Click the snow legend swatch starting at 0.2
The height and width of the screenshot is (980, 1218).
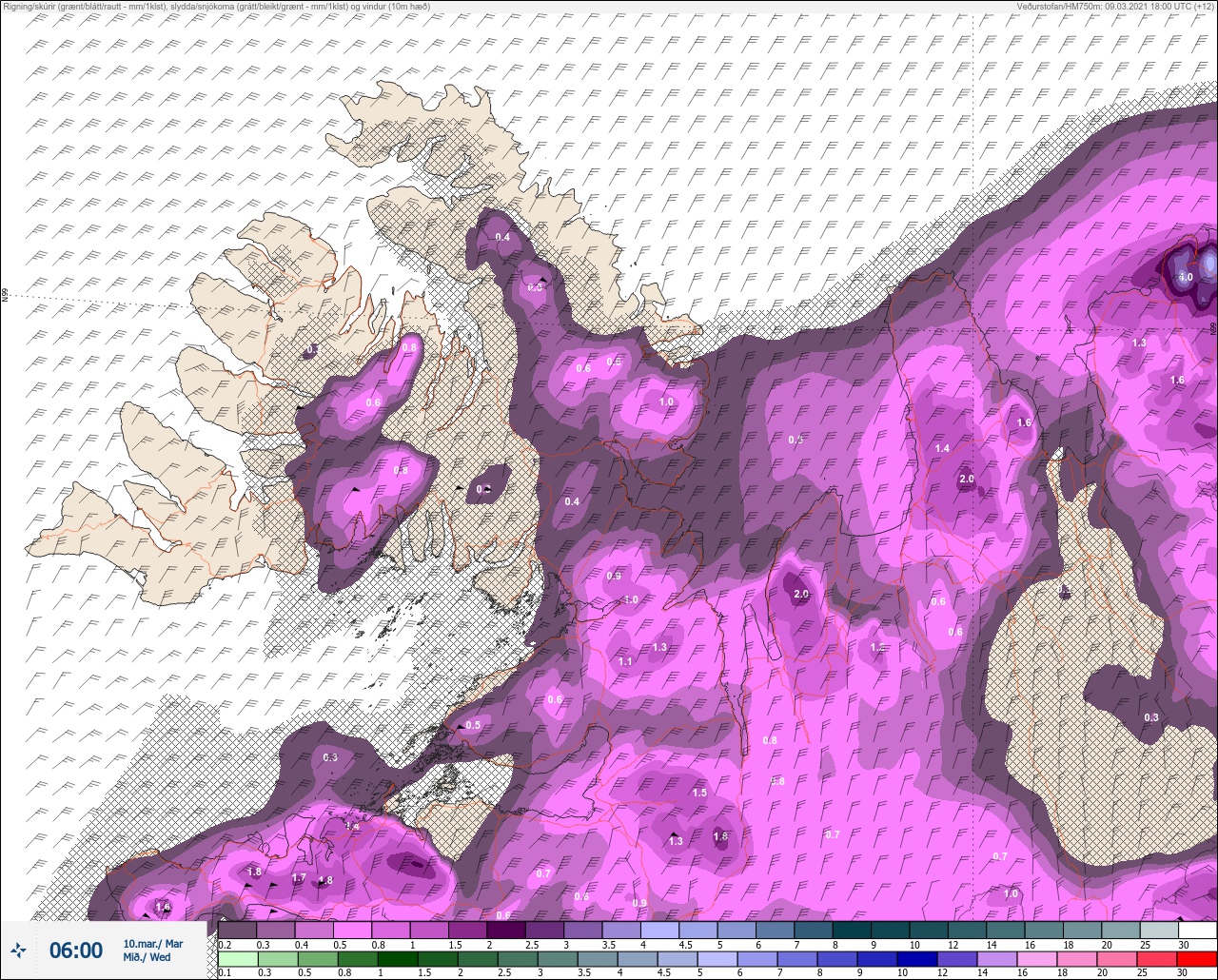pos(238,930)
